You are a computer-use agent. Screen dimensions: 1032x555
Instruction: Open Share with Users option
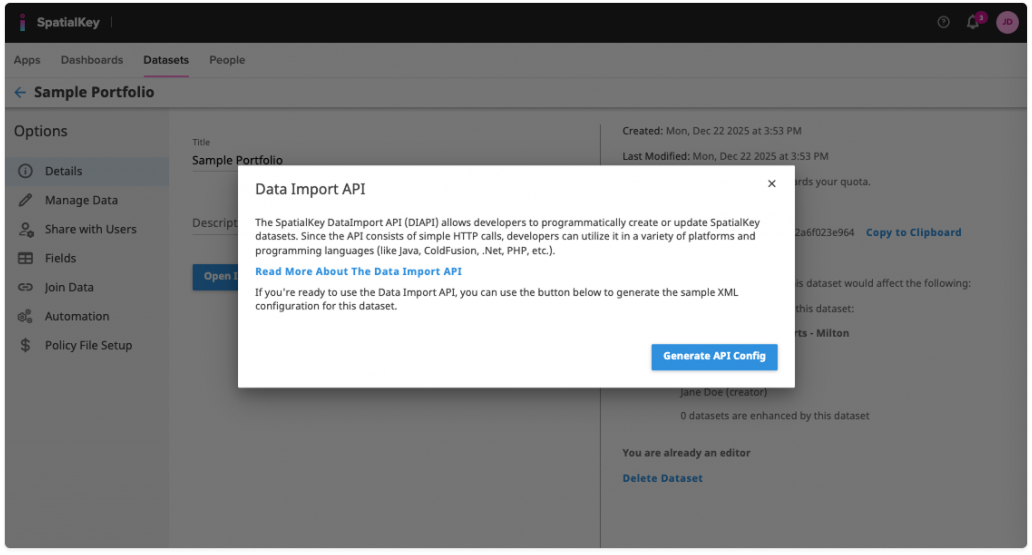point(87,229)
